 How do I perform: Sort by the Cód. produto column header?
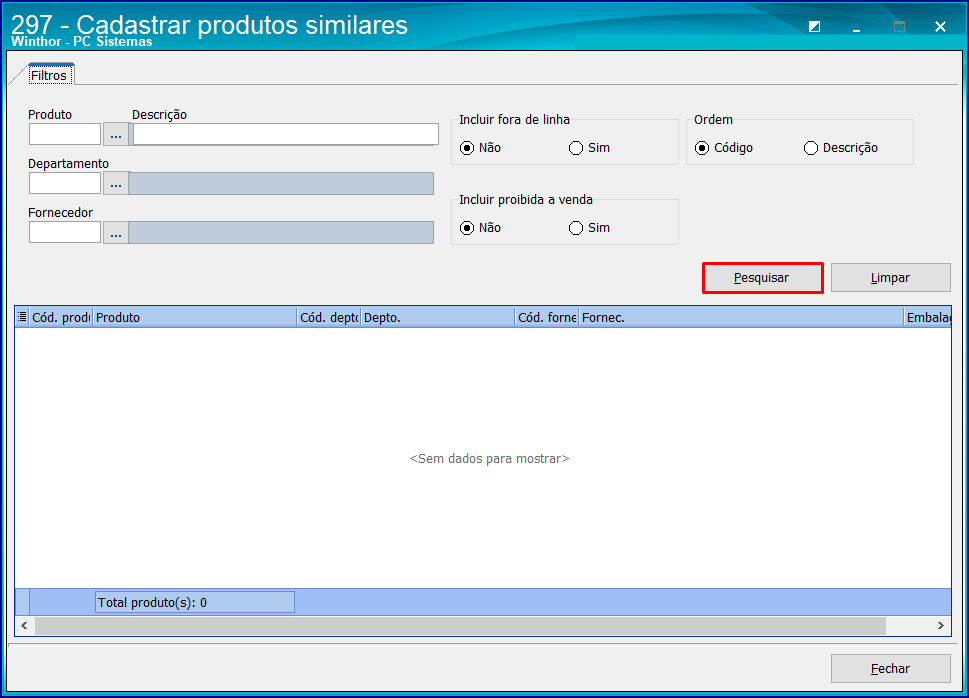(61, 317)
